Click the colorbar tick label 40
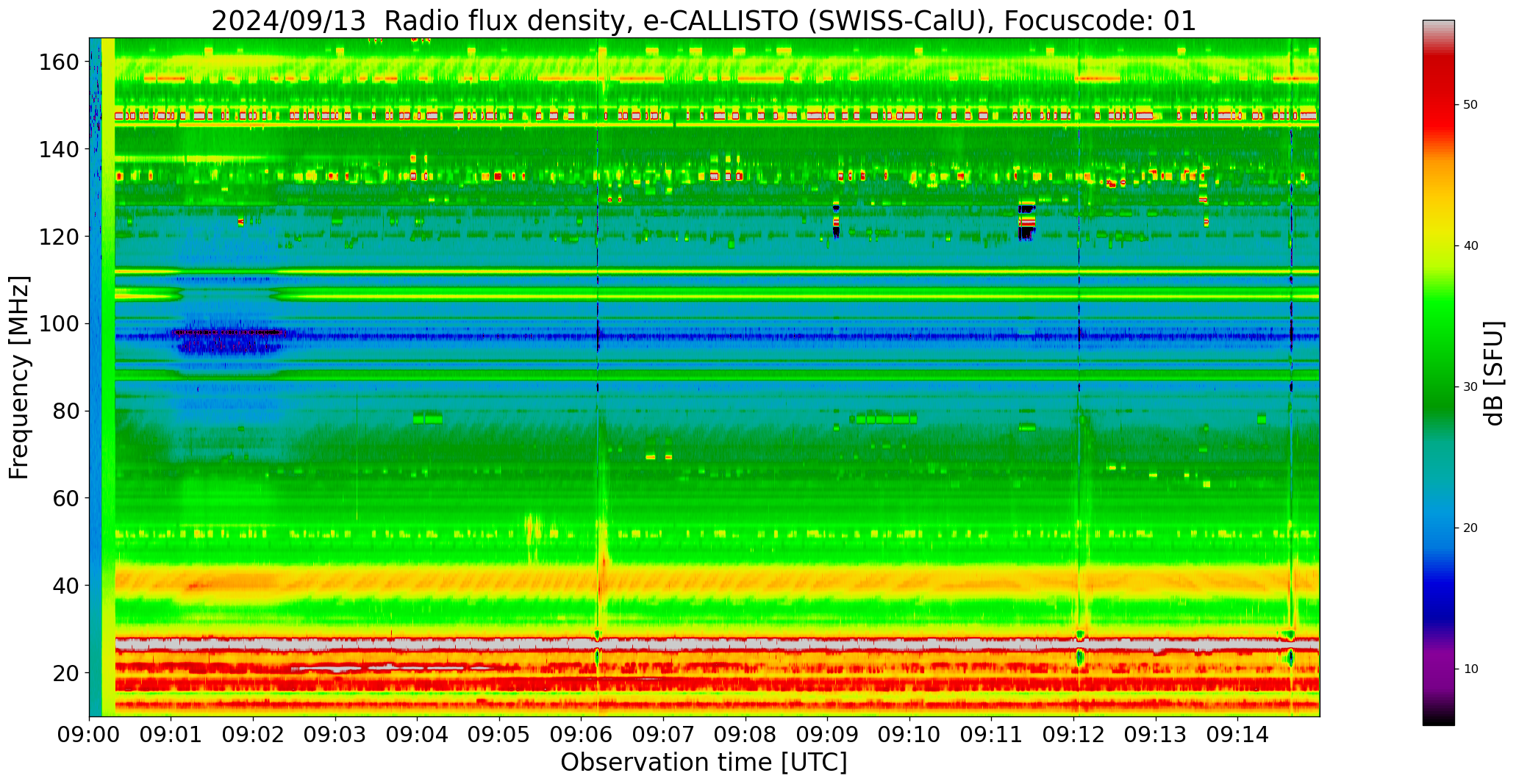The image size is (1516, 784). click(1470, 246)
